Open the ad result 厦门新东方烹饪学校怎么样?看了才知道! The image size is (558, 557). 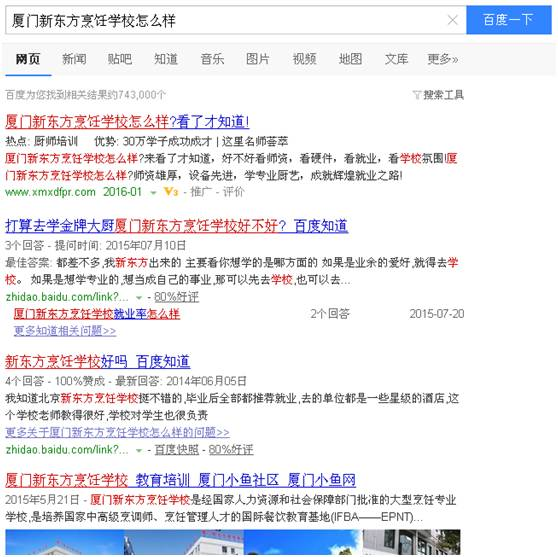coord(127,122)
